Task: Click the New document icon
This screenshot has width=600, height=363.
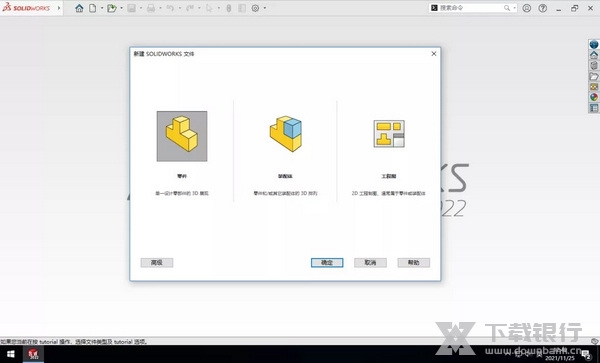Action: pyautogui.click(x=93, y=8)
